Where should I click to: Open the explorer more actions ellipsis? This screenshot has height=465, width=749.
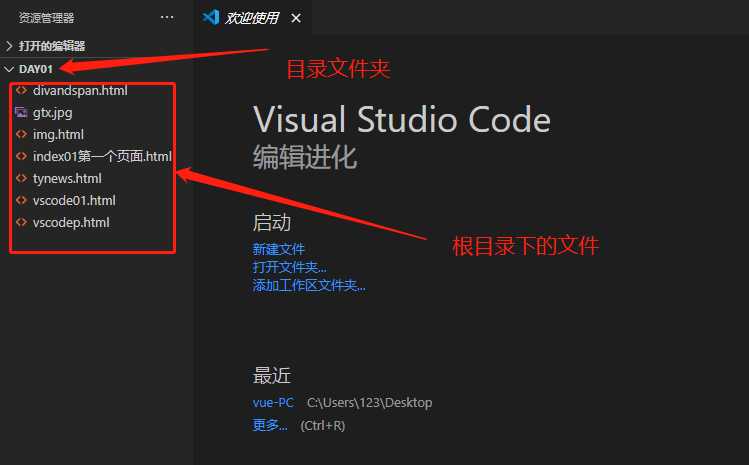[x=167, y=18]
